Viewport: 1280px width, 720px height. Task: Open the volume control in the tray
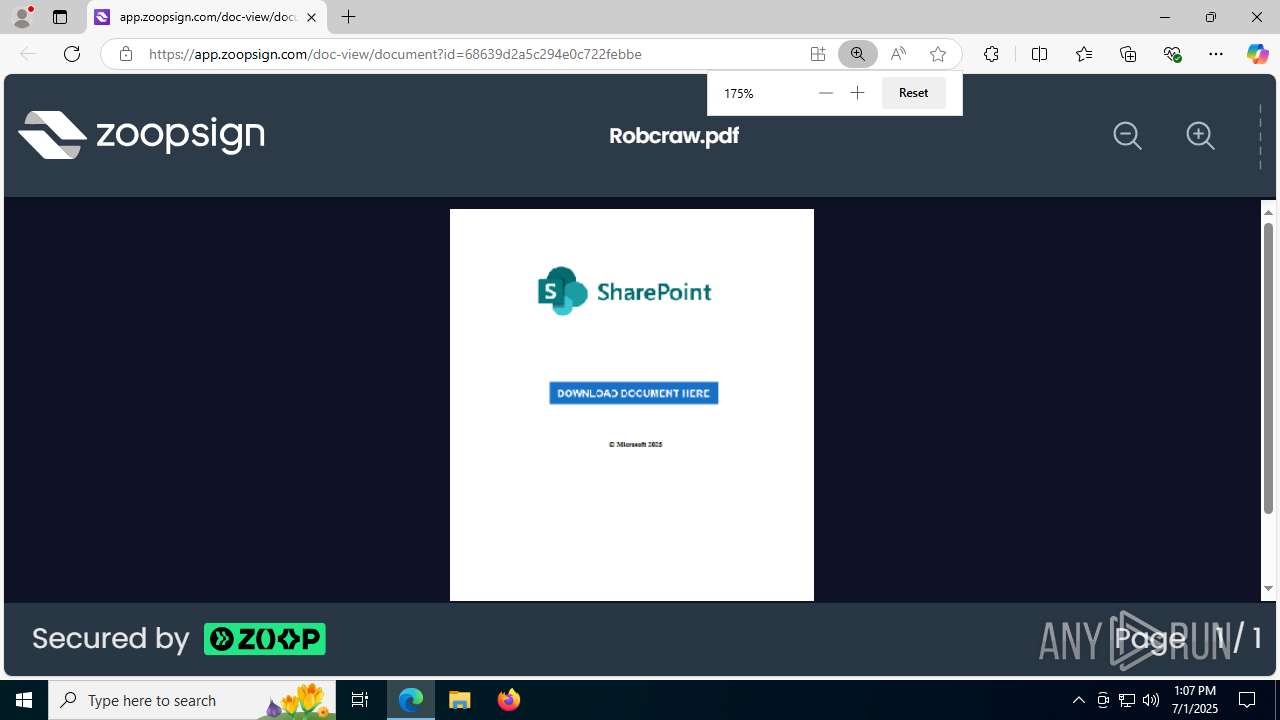pyautogui.click(x=1151, y=700)
